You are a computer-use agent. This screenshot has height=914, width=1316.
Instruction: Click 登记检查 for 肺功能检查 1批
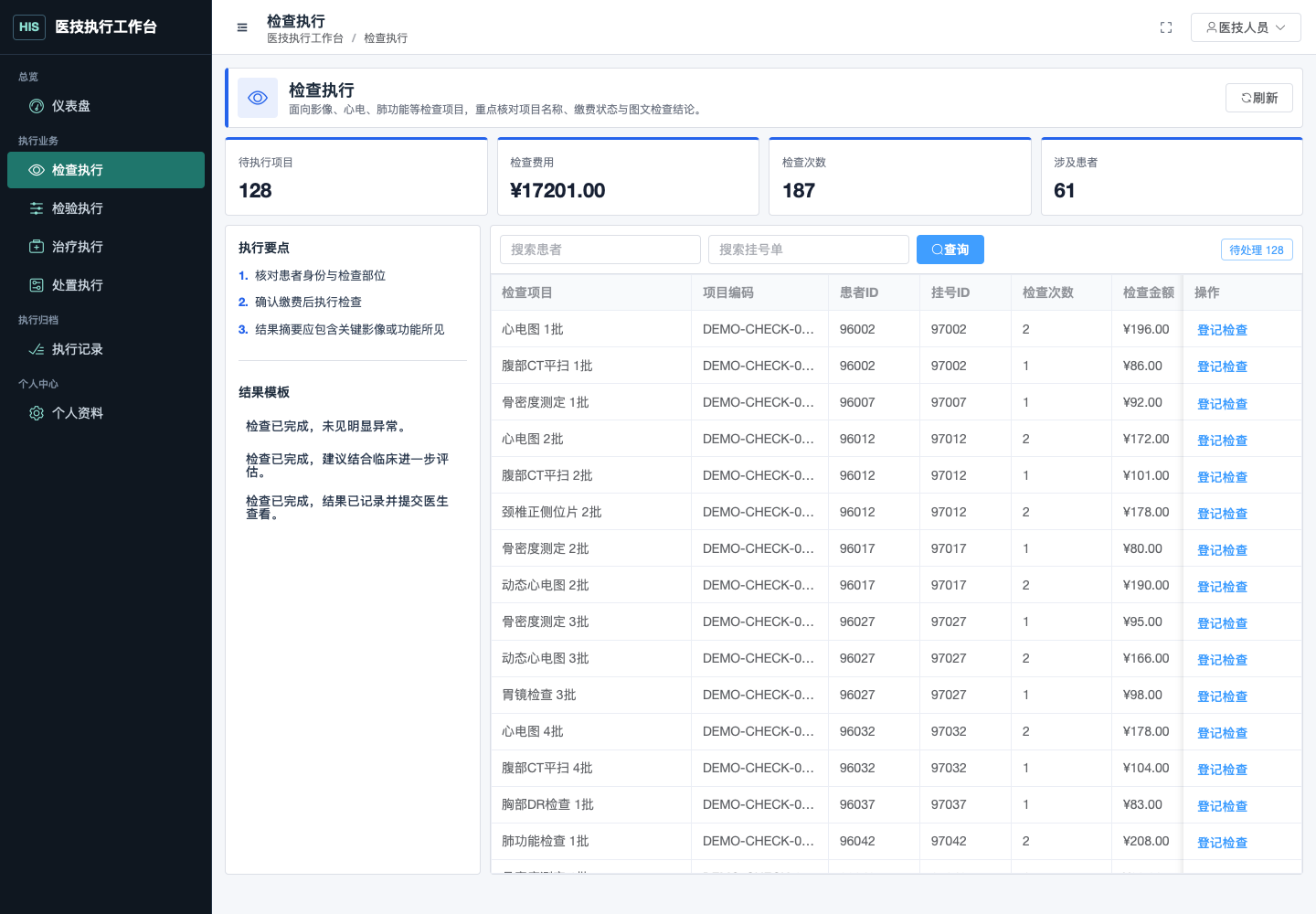pos(1222,842)
